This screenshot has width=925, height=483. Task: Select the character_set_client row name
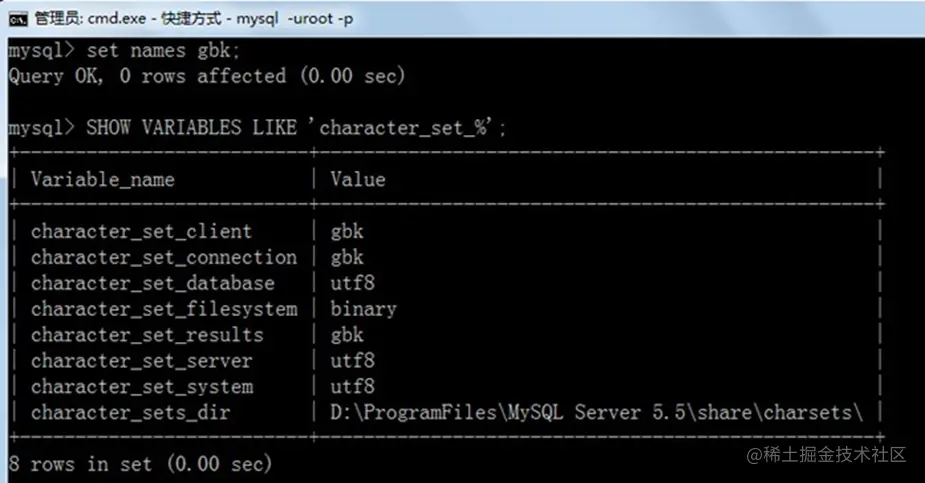click(x=141, y=231)
